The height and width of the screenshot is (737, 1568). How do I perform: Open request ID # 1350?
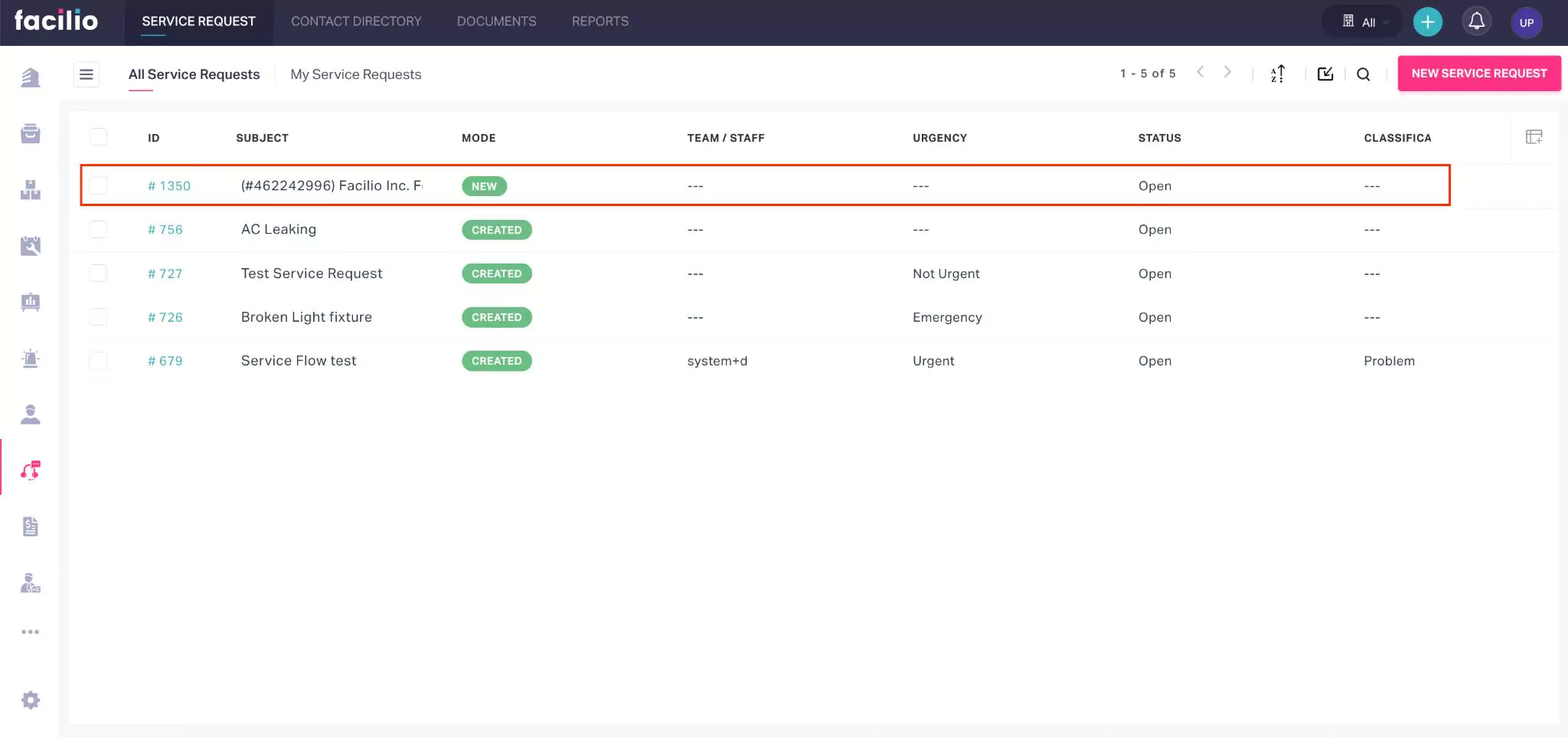click(x=169, y=186)
